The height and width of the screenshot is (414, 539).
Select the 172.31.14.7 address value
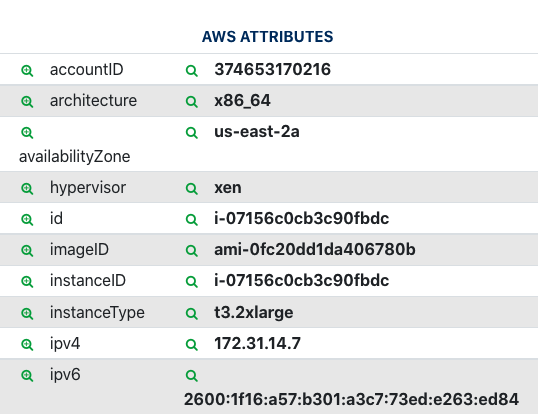(257, 343)
